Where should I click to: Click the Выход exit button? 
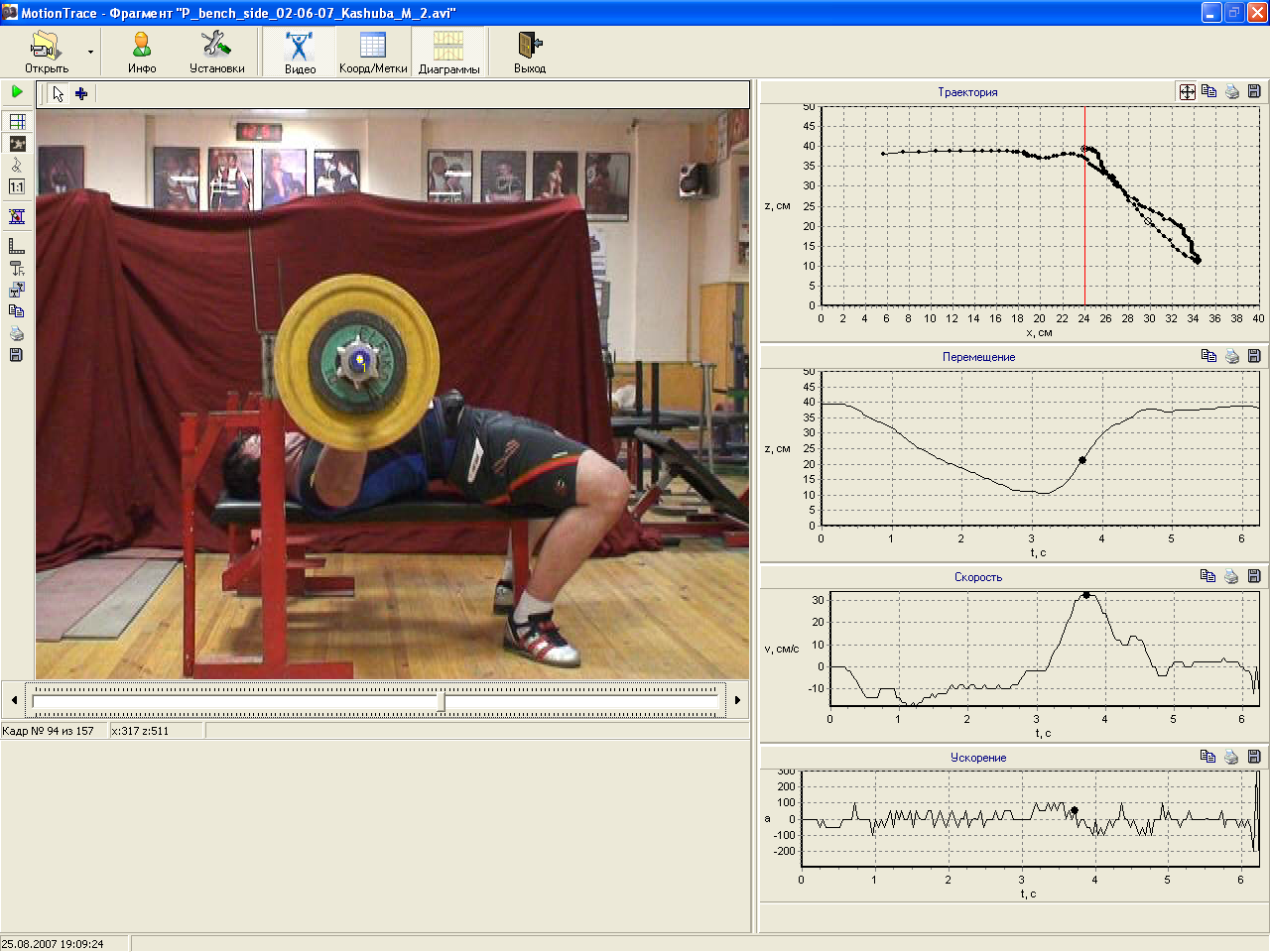coord(529,53)
